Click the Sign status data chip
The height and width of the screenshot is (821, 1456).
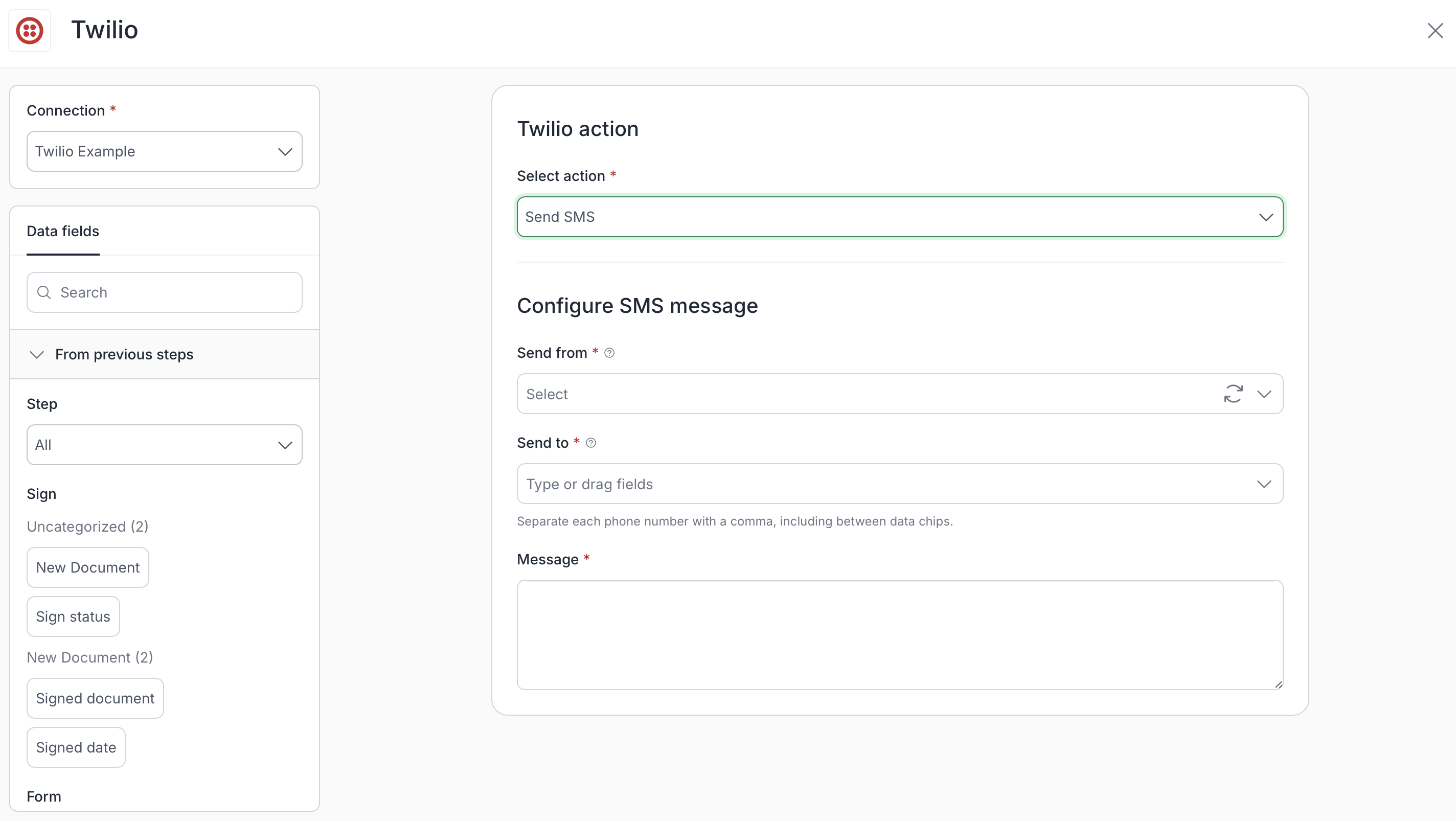(73, 617)
